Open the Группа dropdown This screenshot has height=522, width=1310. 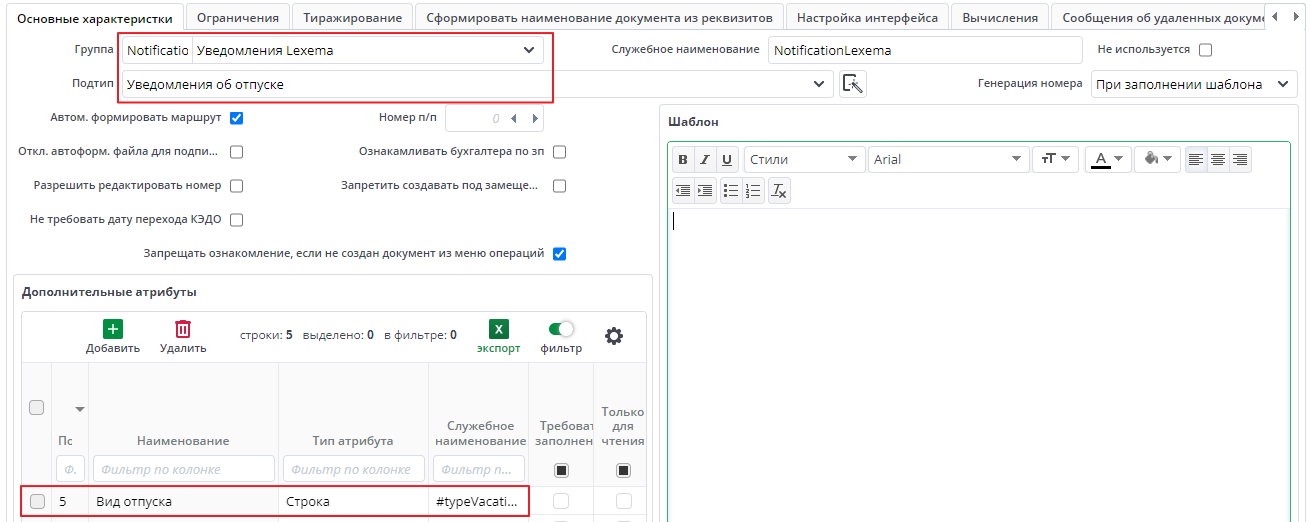528,51
